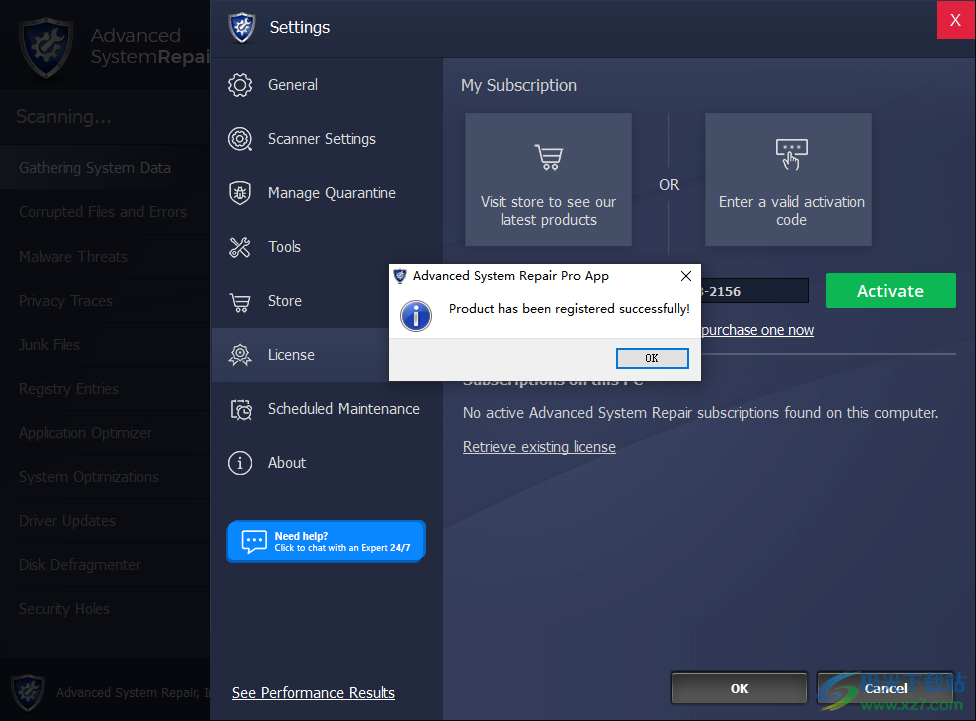Select Gathering System Data in the main window
The image size is (976, 721).
click(105, 168)
